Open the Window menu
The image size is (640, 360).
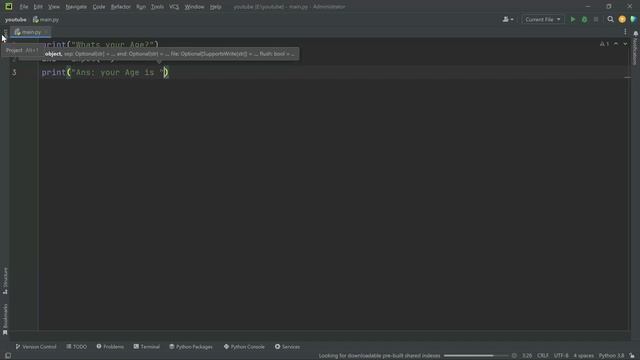(194, 7)
